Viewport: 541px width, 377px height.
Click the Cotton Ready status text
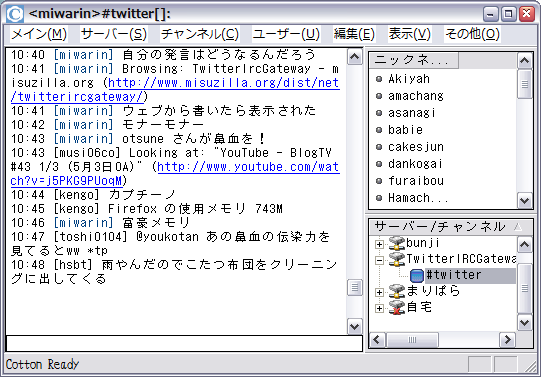tap(42, 364)
